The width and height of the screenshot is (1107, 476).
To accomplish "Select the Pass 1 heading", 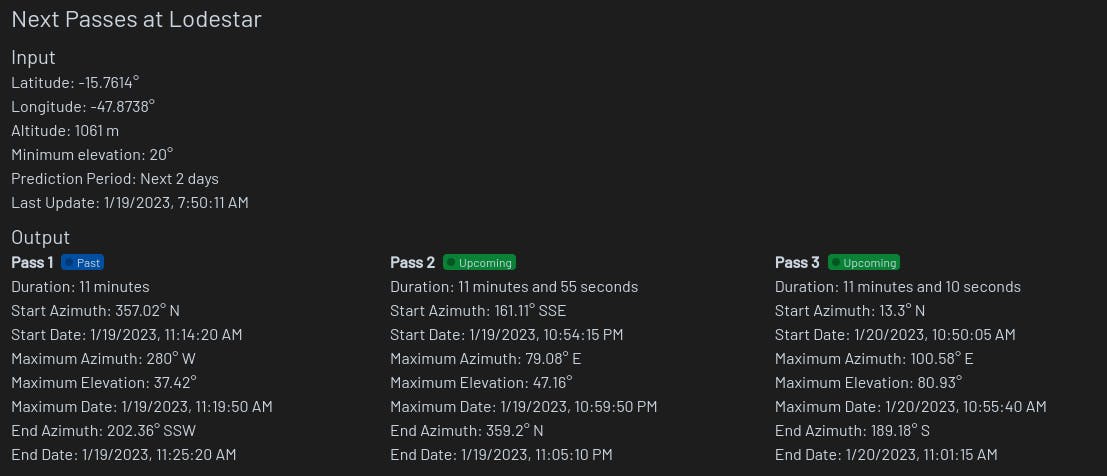I will tap(32, 262).
